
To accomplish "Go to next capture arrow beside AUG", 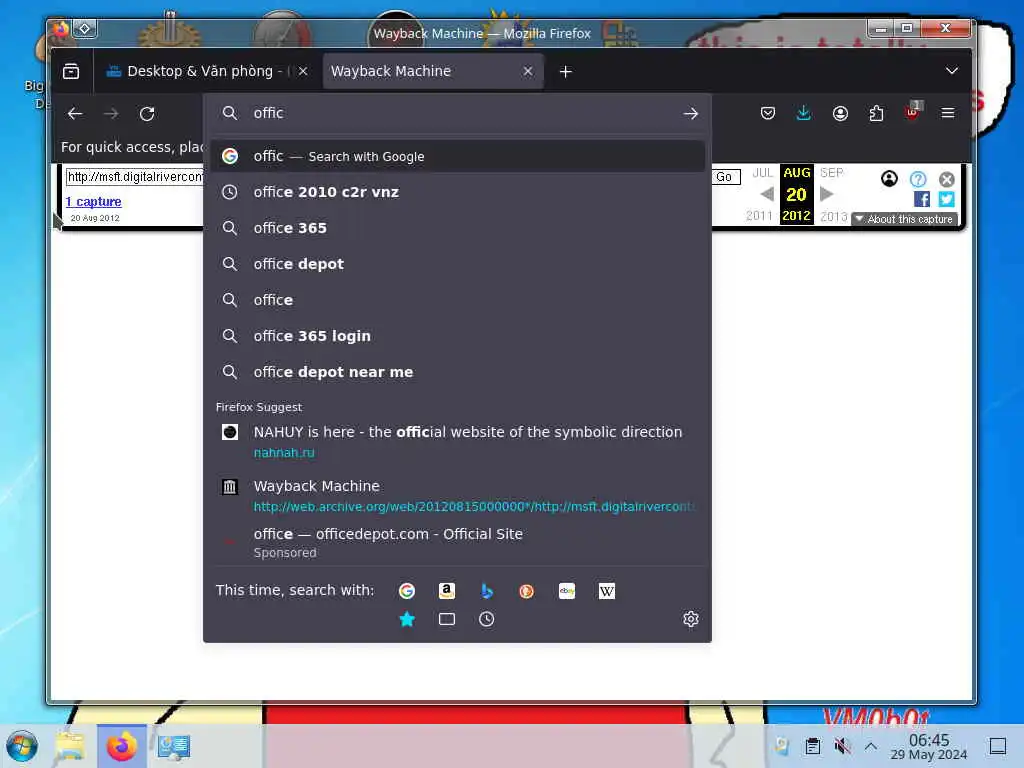I will (x=826, y=194).
